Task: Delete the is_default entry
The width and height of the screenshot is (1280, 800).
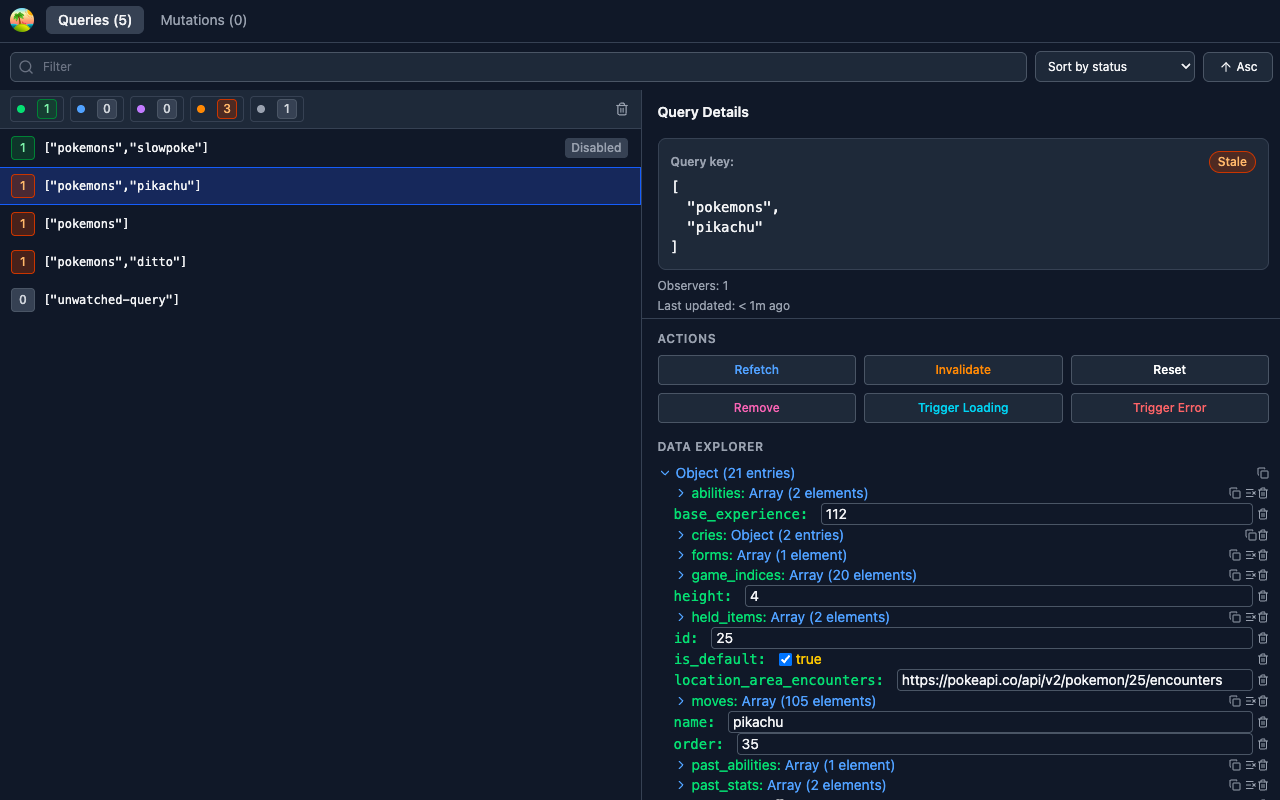Action: [x=1263, y=659]
